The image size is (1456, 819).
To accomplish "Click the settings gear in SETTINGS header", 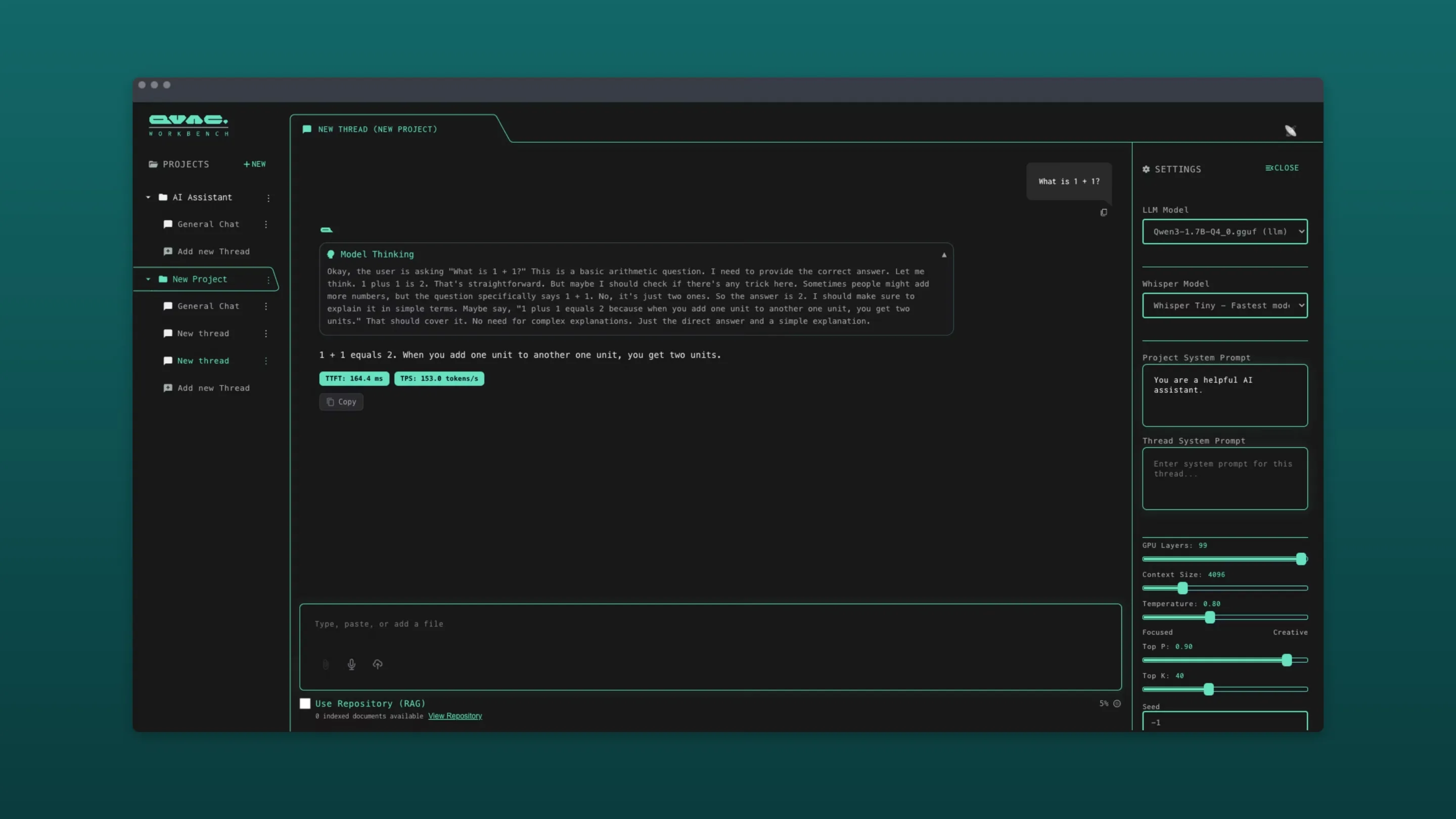I will click(x=1146, y=169).
